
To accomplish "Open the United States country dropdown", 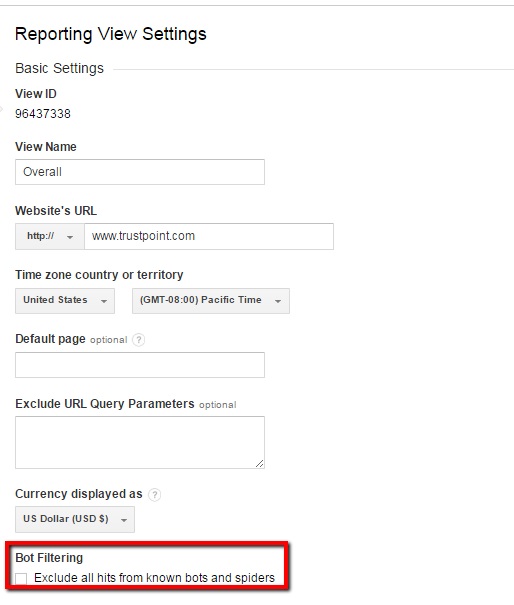I will (65, 301).
